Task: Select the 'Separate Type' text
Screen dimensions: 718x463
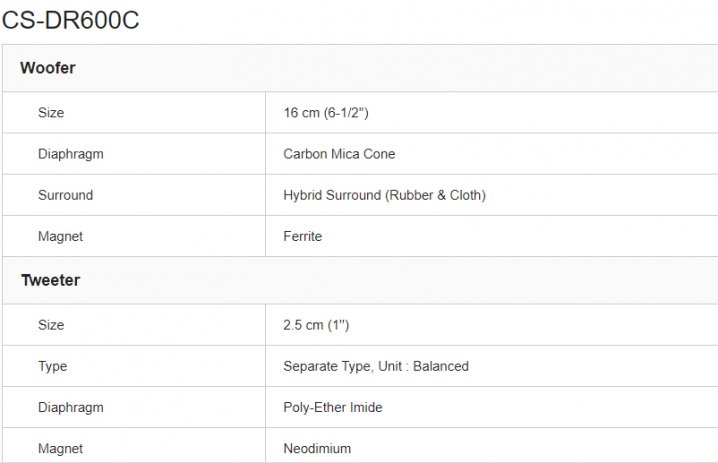Action: click(326, 366)
